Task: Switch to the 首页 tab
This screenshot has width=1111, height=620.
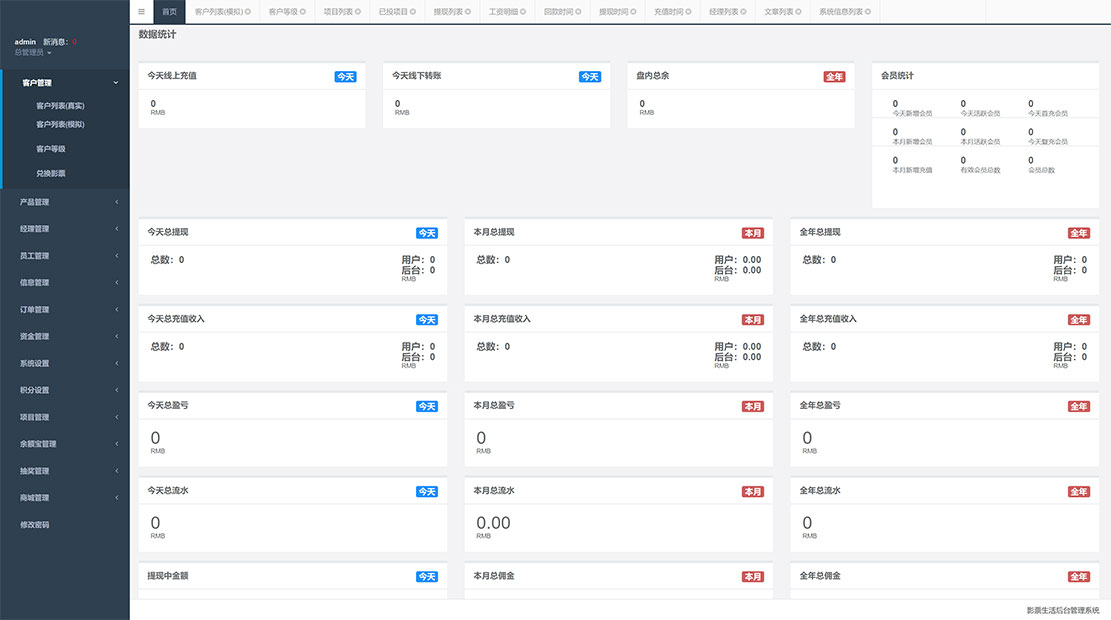Action: [x=169, y=12]
